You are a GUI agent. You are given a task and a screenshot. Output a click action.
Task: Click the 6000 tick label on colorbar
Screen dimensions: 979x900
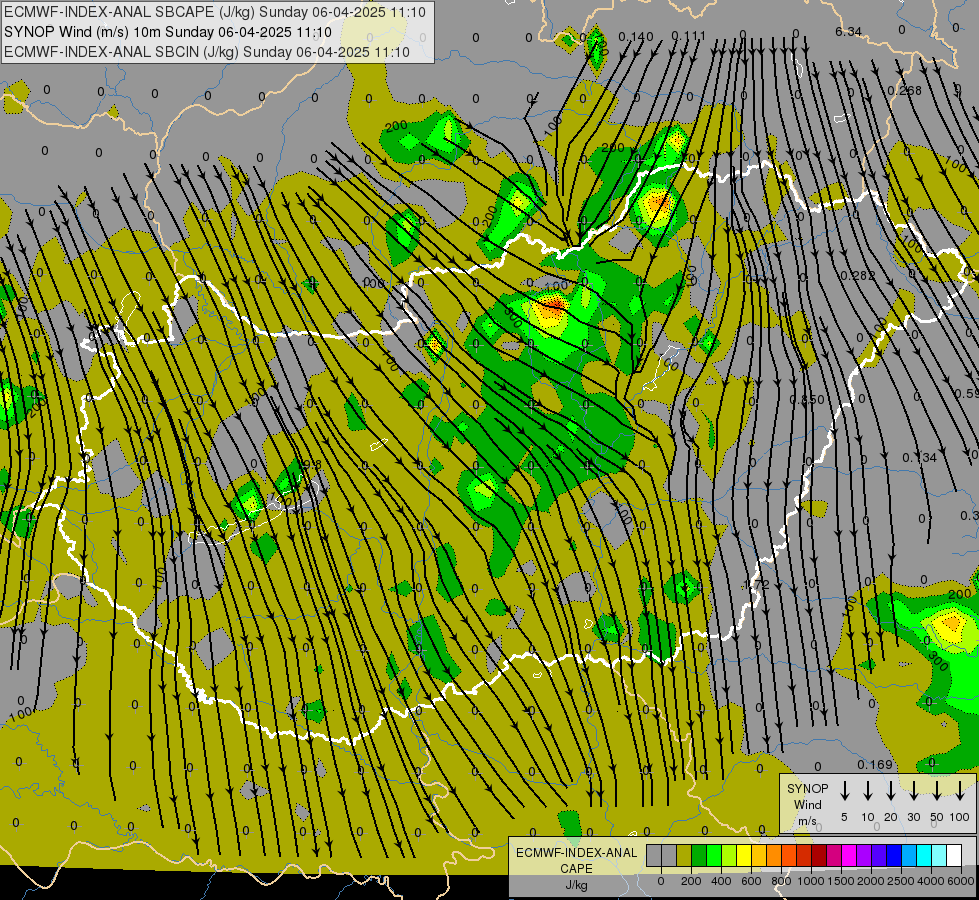(961, 881)
